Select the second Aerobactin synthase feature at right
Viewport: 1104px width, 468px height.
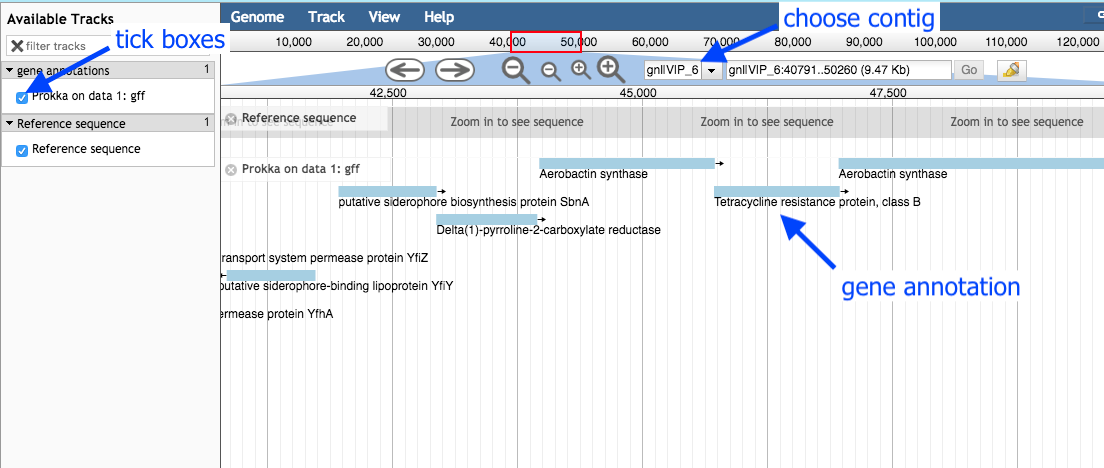(971, 163)
